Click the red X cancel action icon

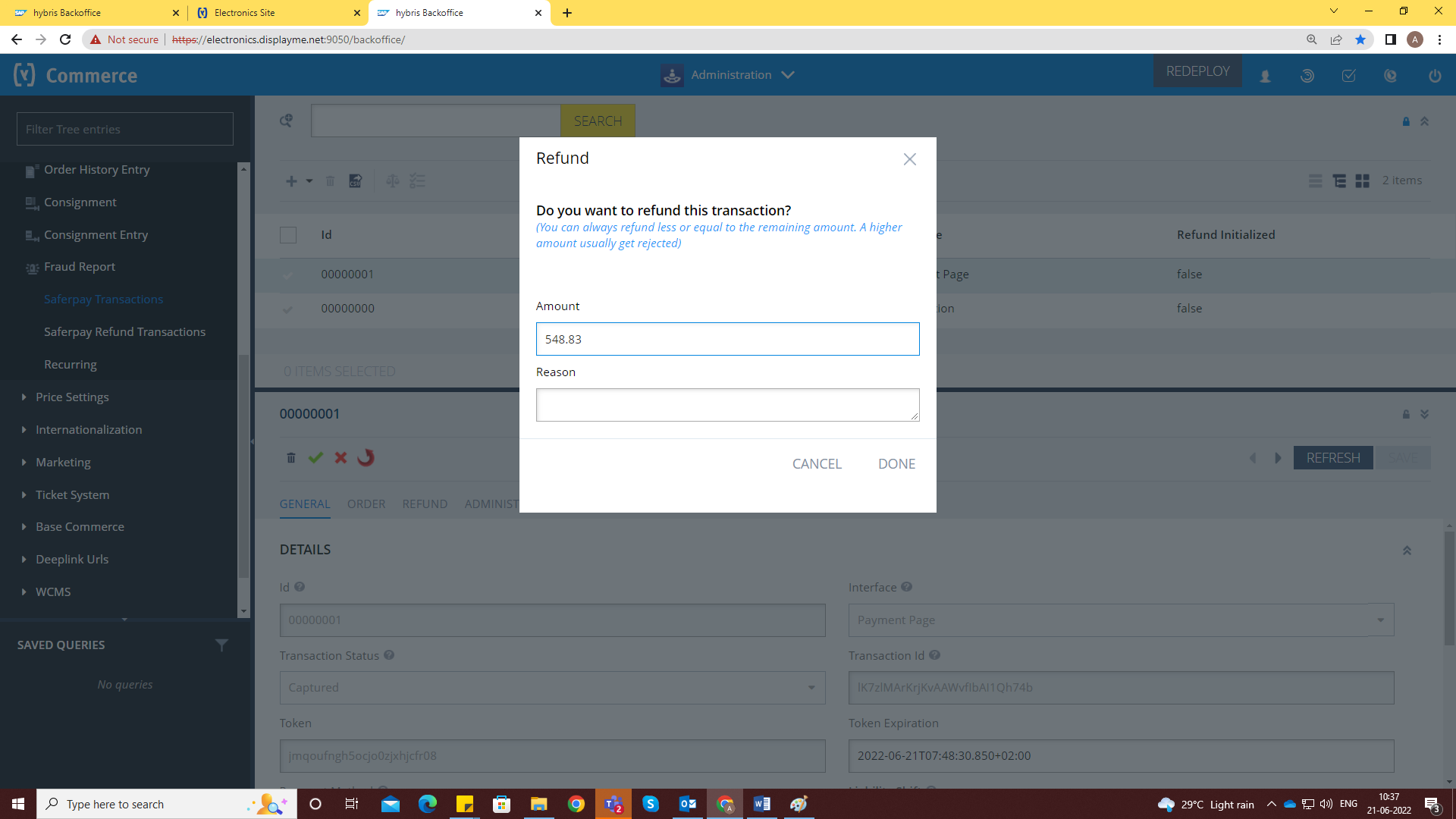pyautogui.click(x=340, y=458)
